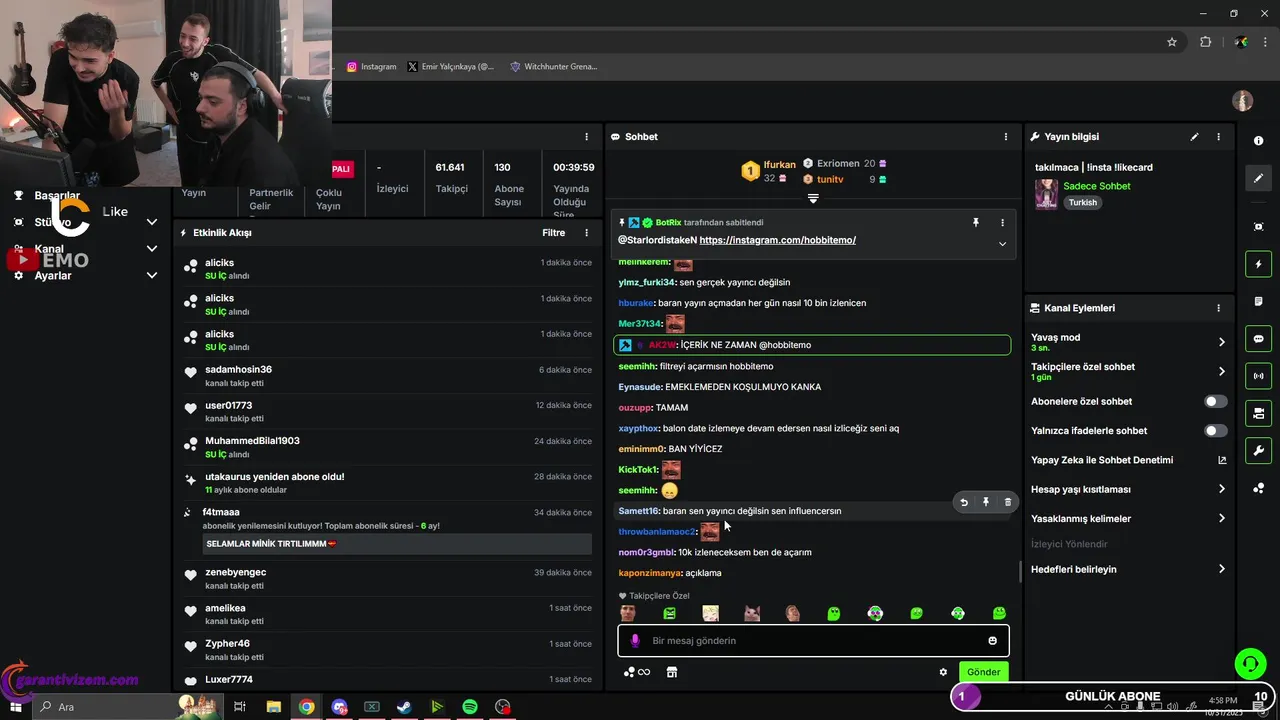This screenshot has height=720, width=1280.
Task: Open Yayın bilgisi panel three-dot menu
Action: tap(1218, 137)
